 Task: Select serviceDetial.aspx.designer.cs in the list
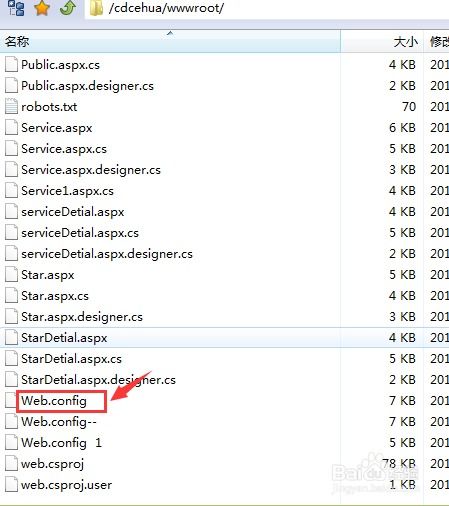(x=107, y=254)
